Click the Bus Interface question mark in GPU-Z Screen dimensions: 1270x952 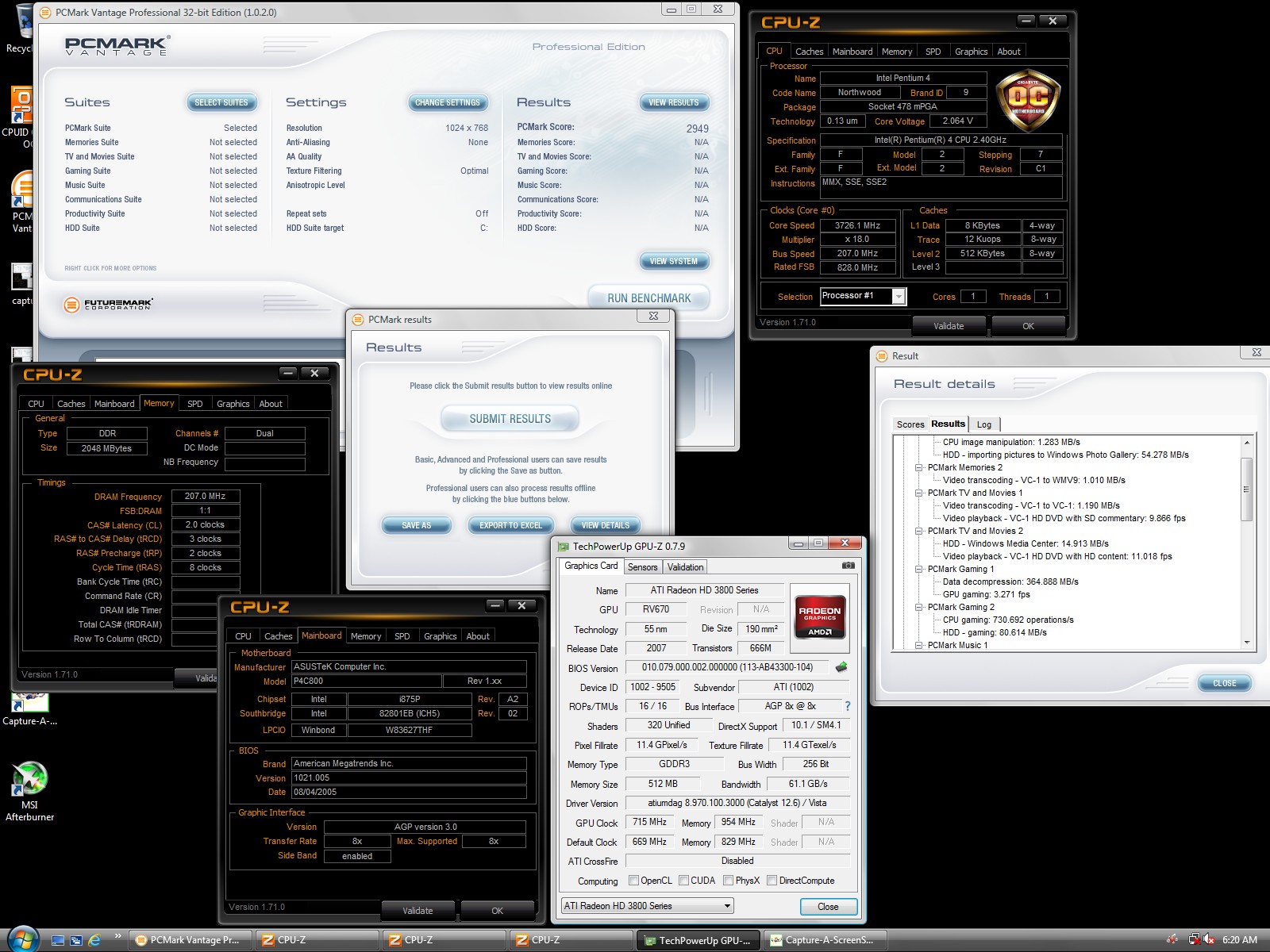point(847,706)
